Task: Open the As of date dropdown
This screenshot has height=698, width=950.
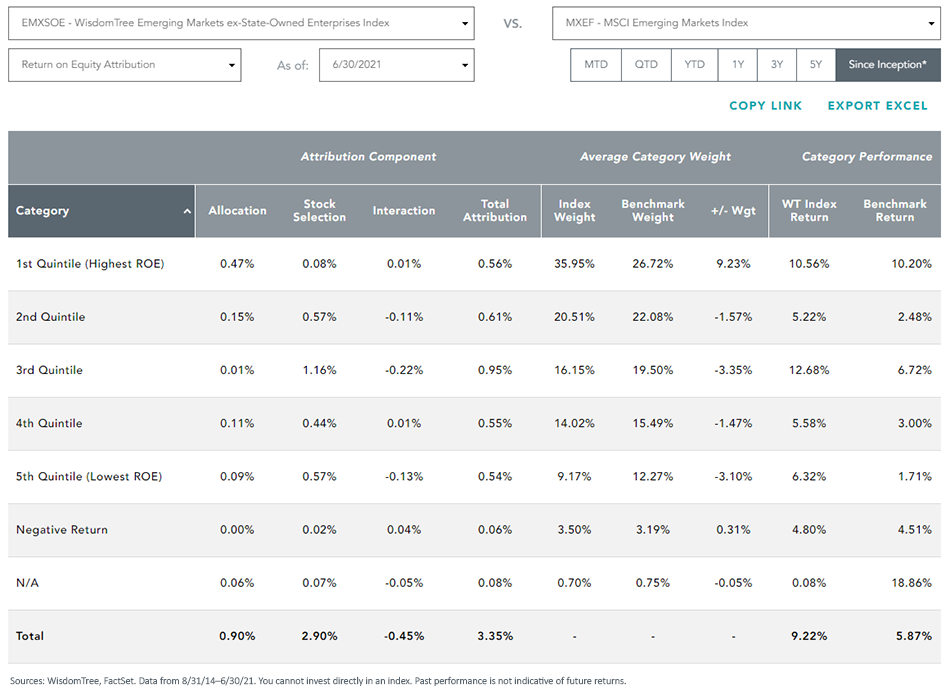Action: 397,65
